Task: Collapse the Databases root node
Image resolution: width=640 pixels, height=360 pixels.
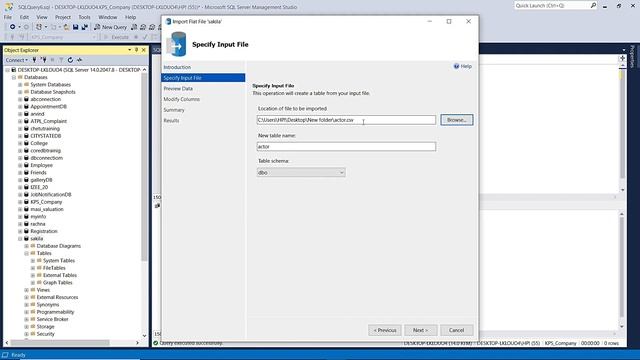Action: 13,77
